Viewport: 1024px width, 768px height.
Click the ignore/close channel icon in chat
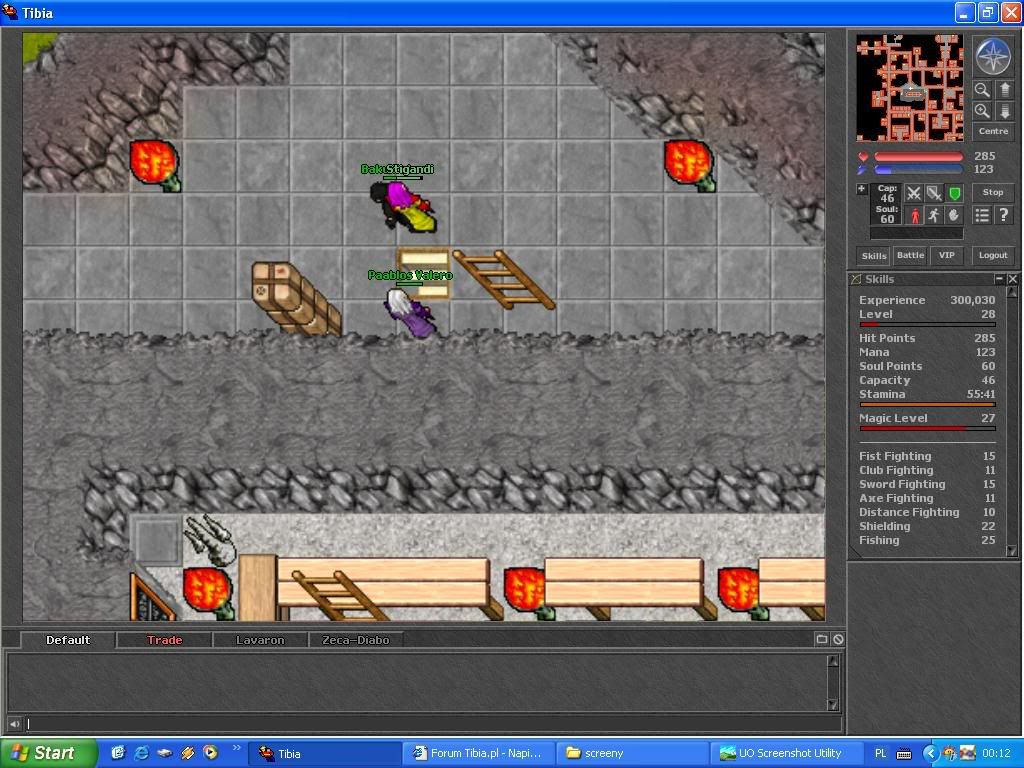pyautogui.click(x=838, y=639)
